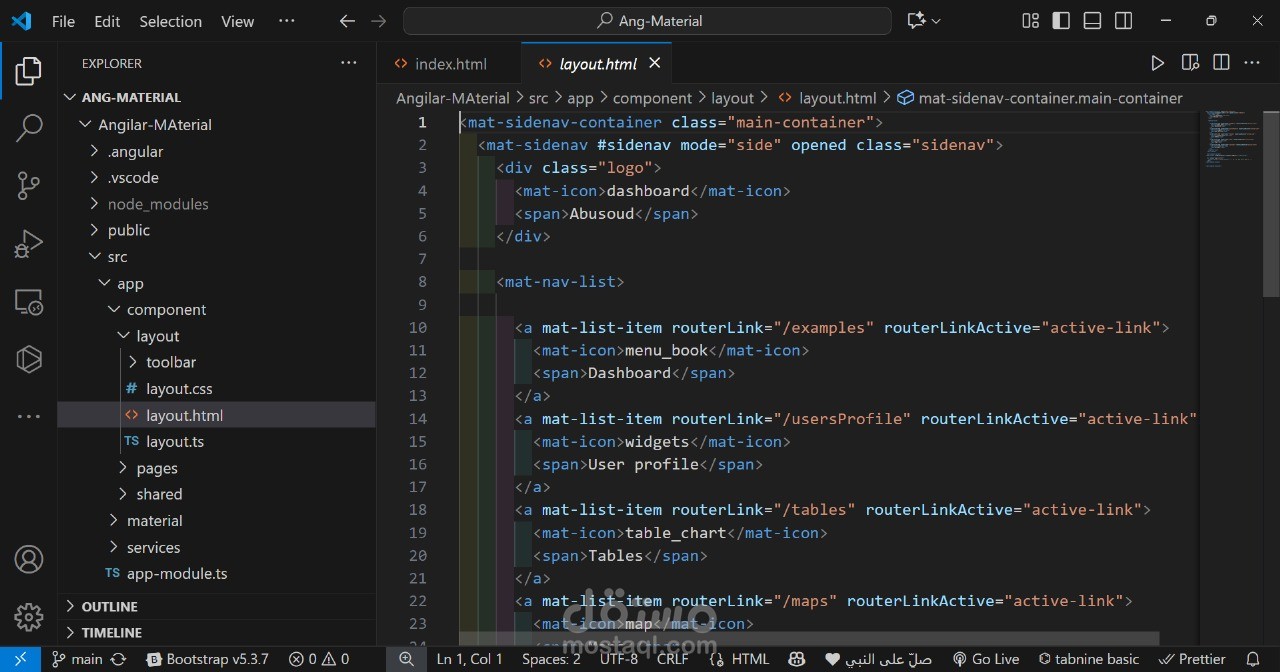Click synchronize changes icon in status bar
Screen dimensions: 1280x672
118,659
